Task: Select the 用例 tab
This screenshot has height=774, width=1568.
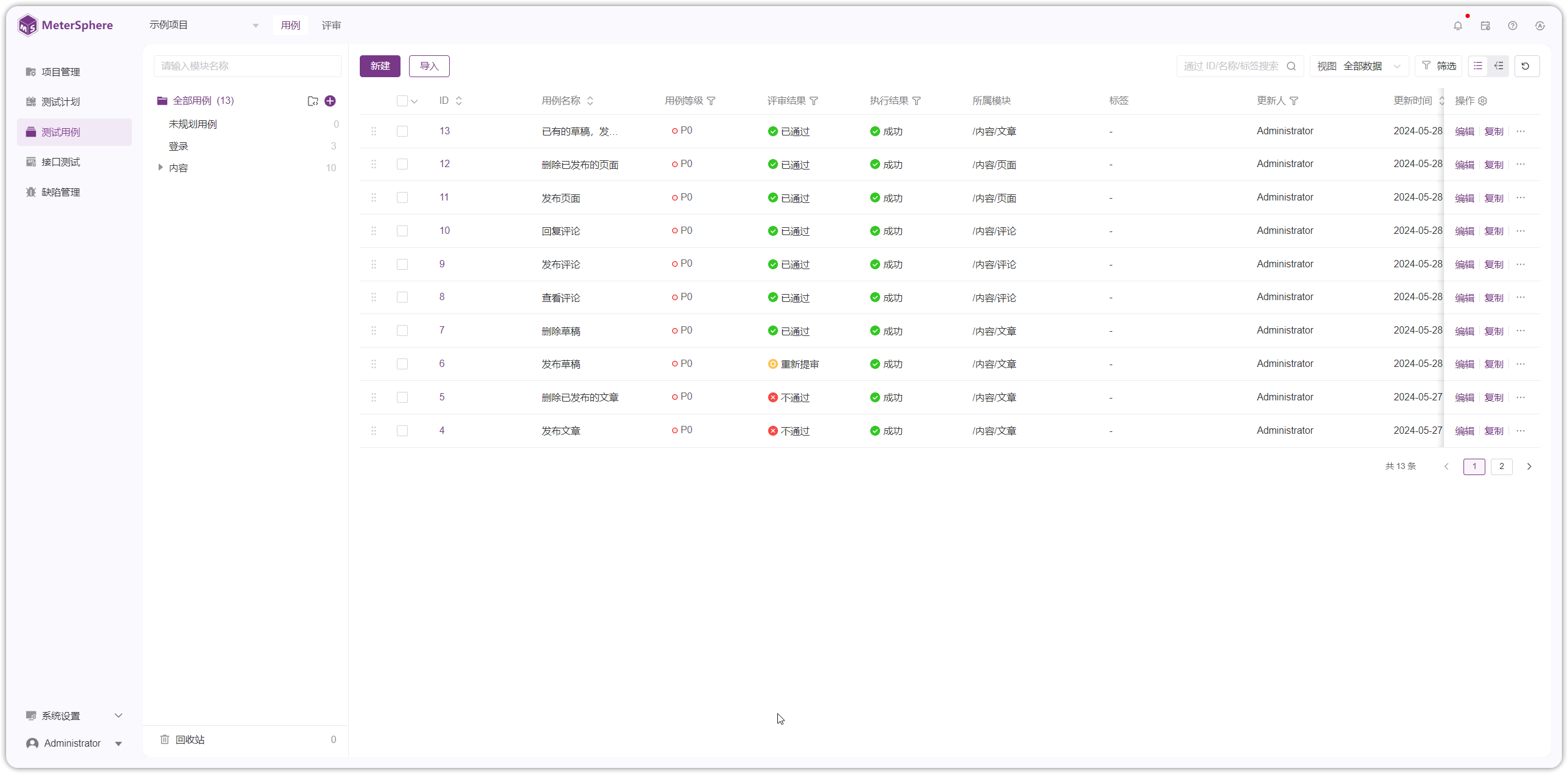Action: (x=291, y=26)
